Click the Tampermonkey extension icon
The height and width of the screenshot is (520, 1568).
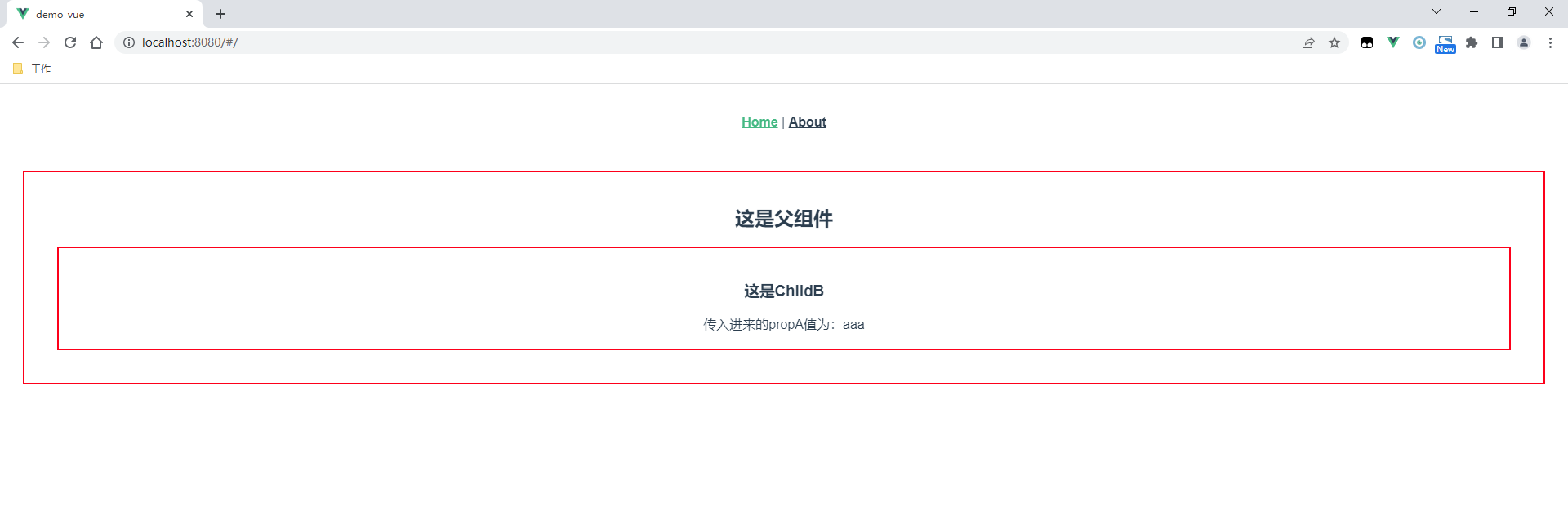(x=1367, y=42)
